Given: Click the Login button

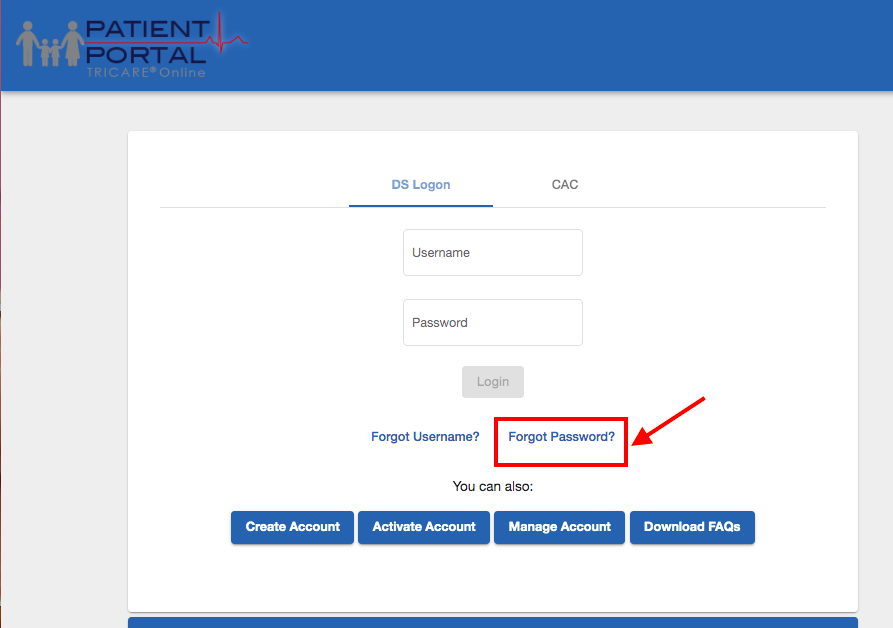Looking at the screenshot, I should [492, 381].
